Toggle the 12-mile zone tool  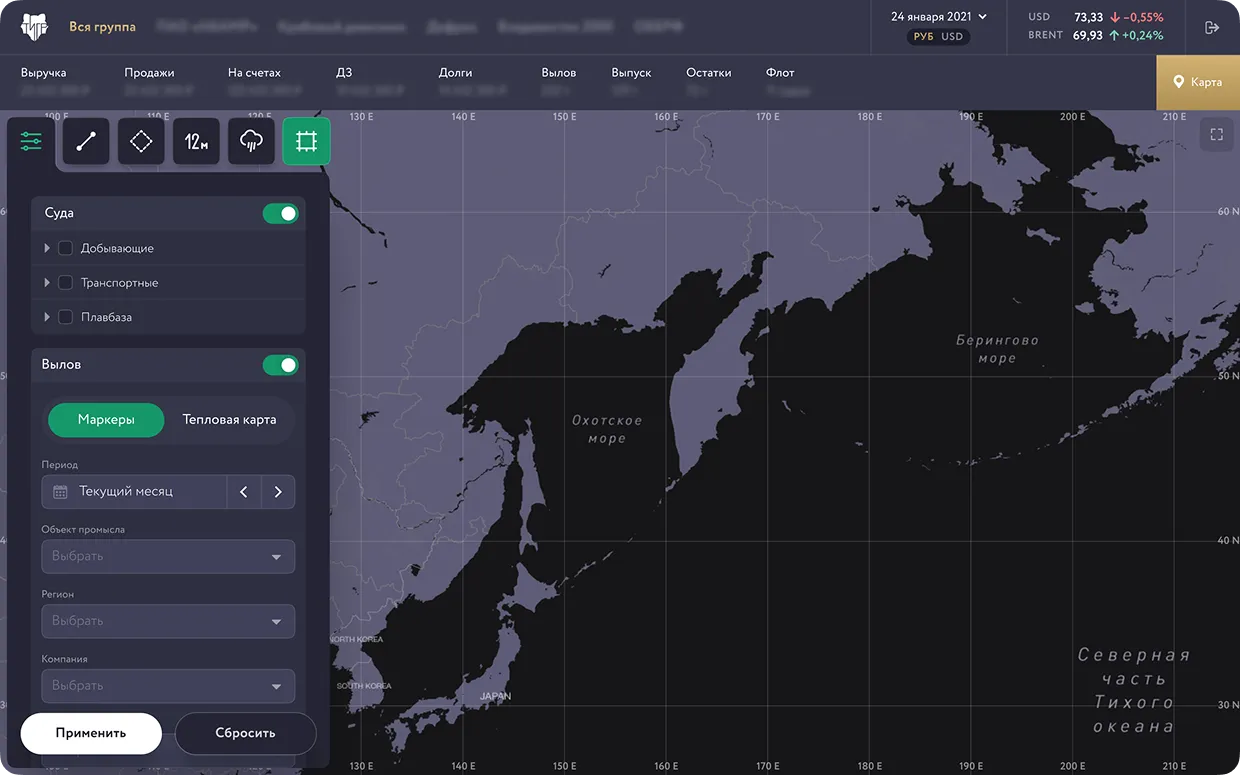pos(196,142)
